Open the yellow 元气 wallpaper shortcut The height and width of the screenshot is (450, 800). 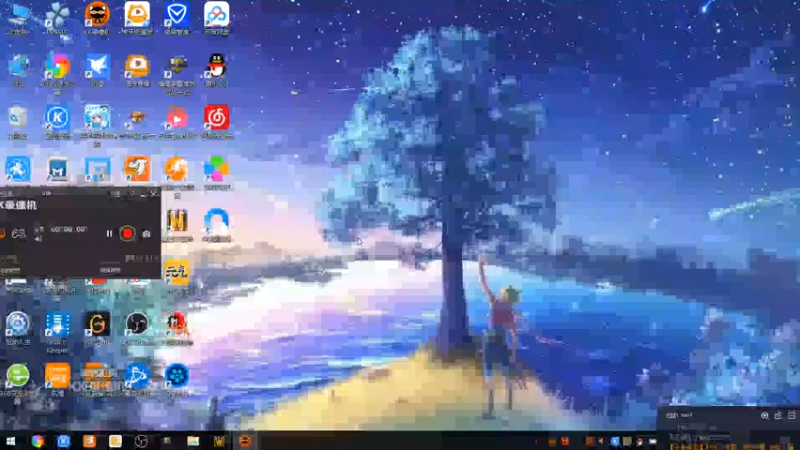[x=177, y=272]
